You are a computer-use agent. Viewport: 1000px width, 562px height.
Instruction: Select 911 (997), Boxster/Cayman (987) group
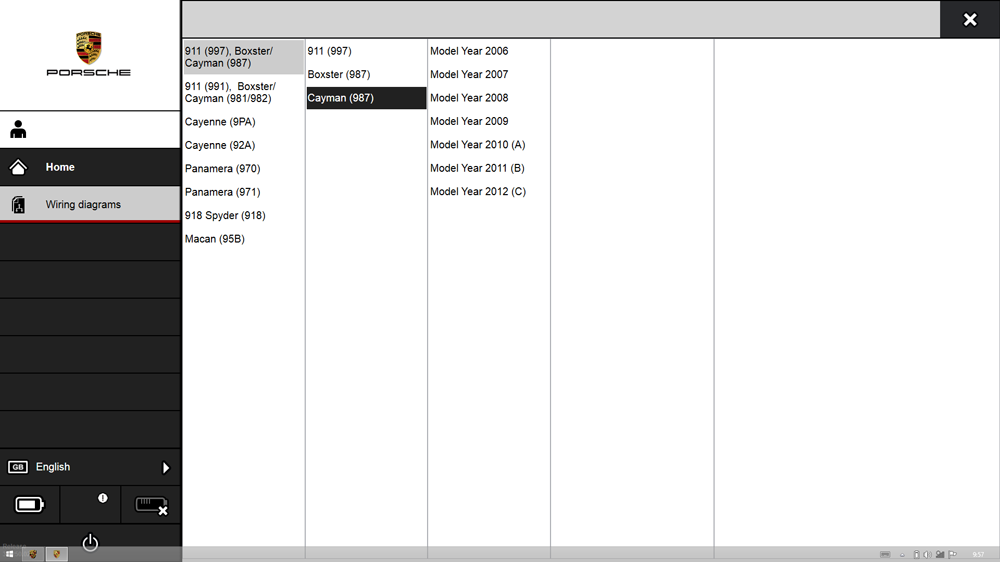click(244, 57)
